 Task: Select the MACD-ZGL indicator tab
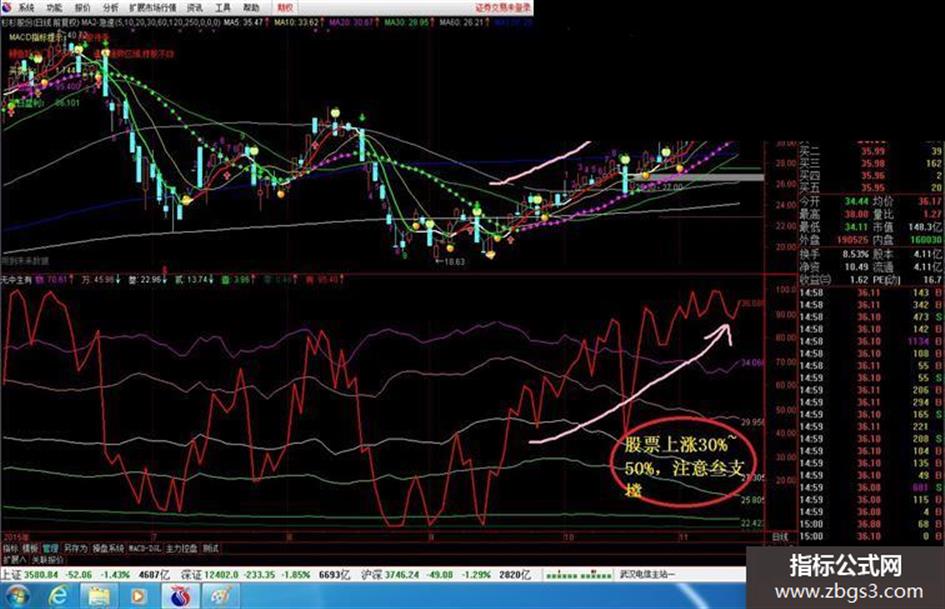coord(145,548)
